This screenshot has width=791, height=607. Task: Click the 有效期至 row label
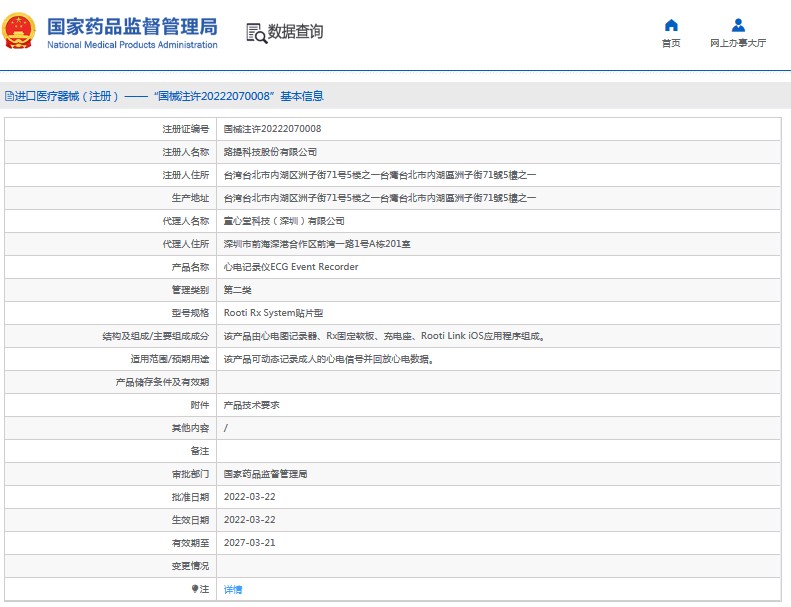[x=190, y=543]
